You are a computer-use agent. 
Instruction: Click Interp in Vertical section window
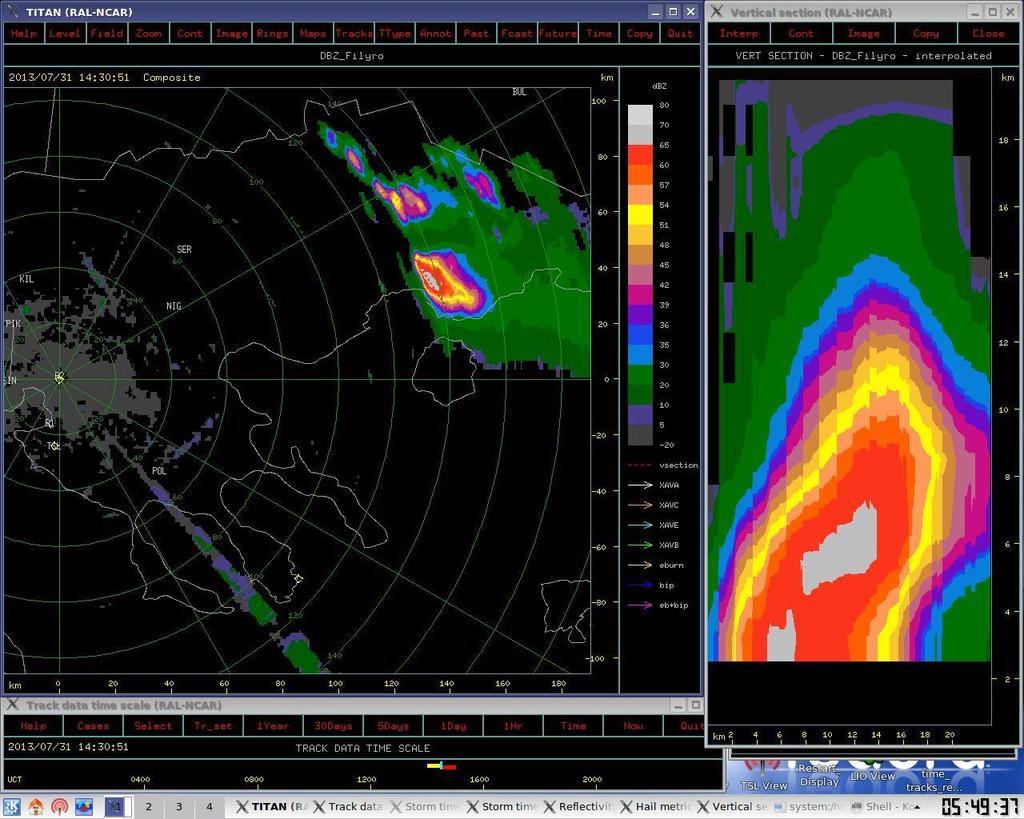coord(739,33)
